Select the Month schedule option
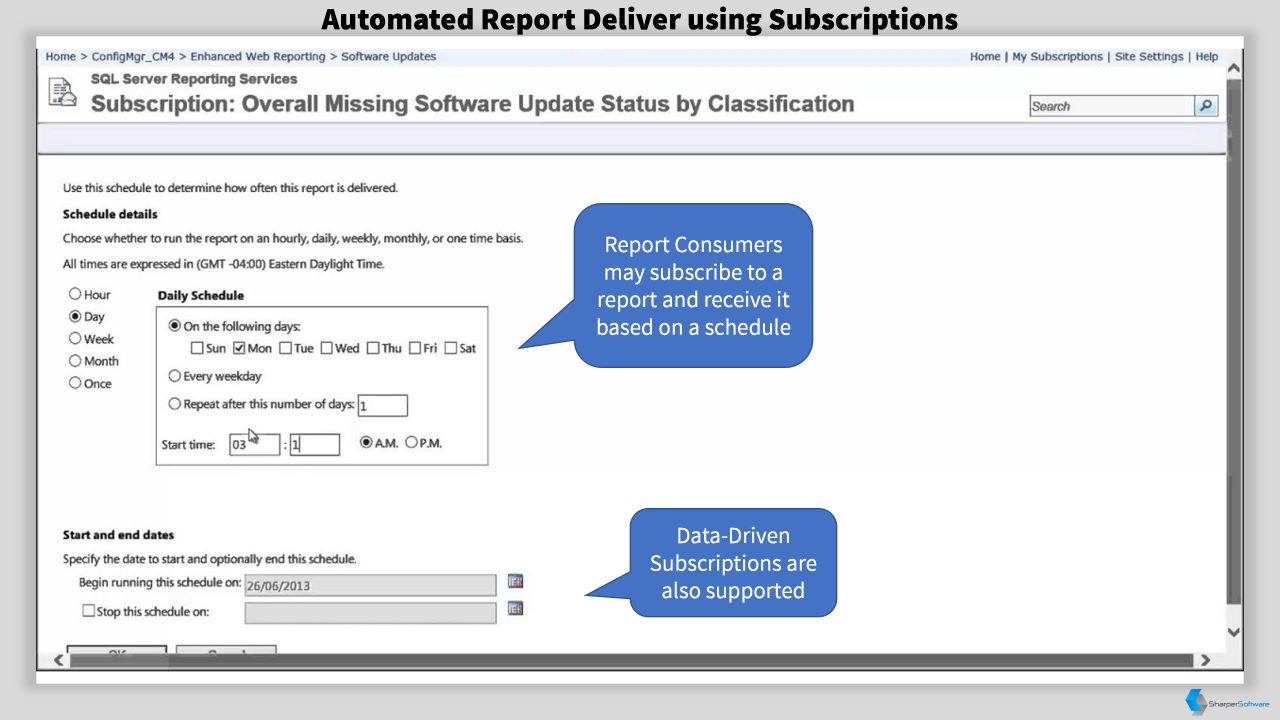Screen dimensions: 1280x720 75,361
